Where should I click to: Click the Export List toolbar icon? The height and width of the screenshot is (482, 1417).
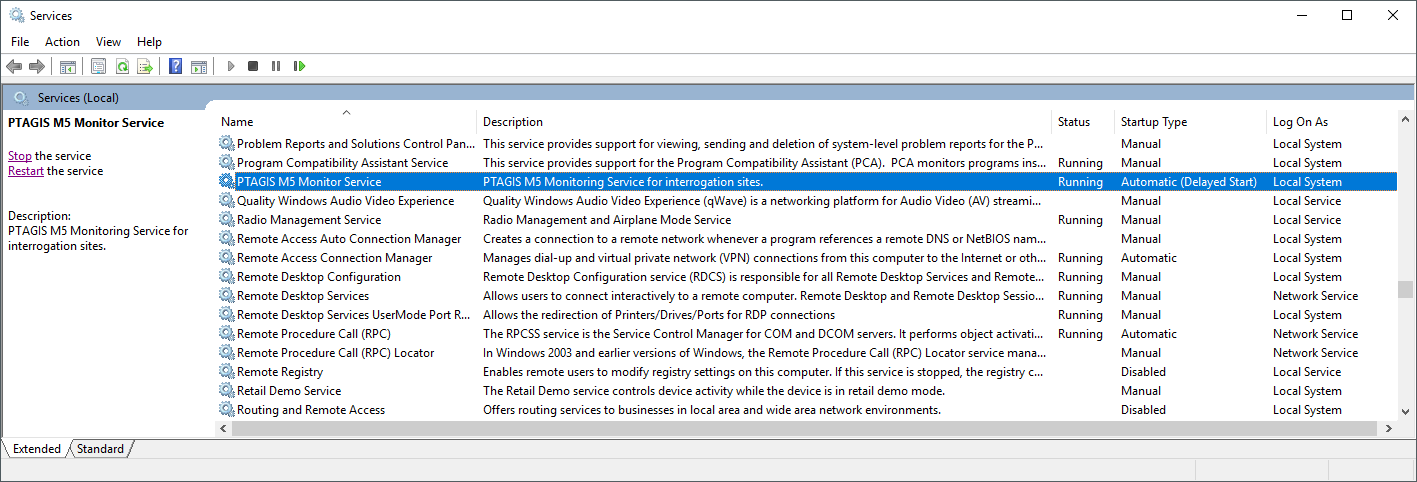(x=145, y=66)
